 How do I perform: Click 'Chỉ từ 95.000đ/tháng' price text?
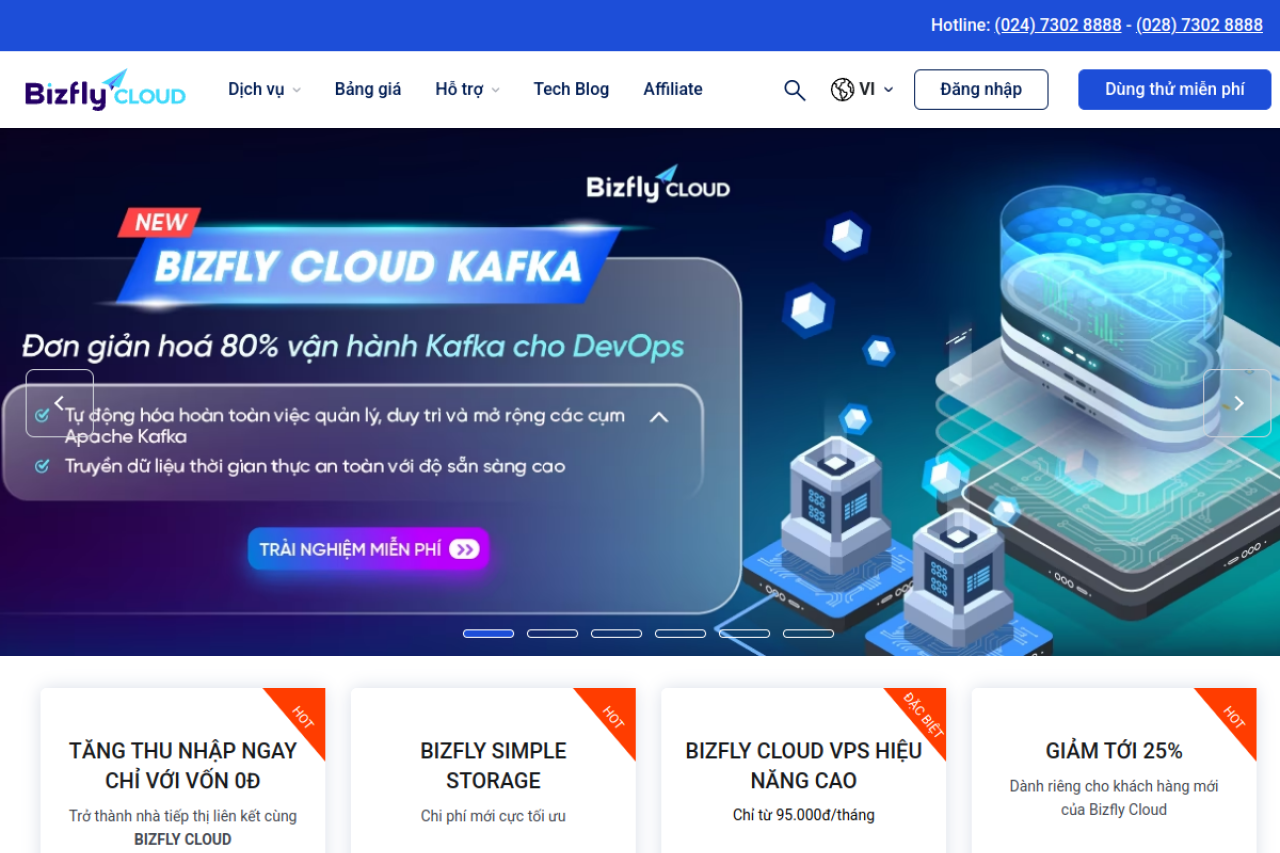click(804, 815)
